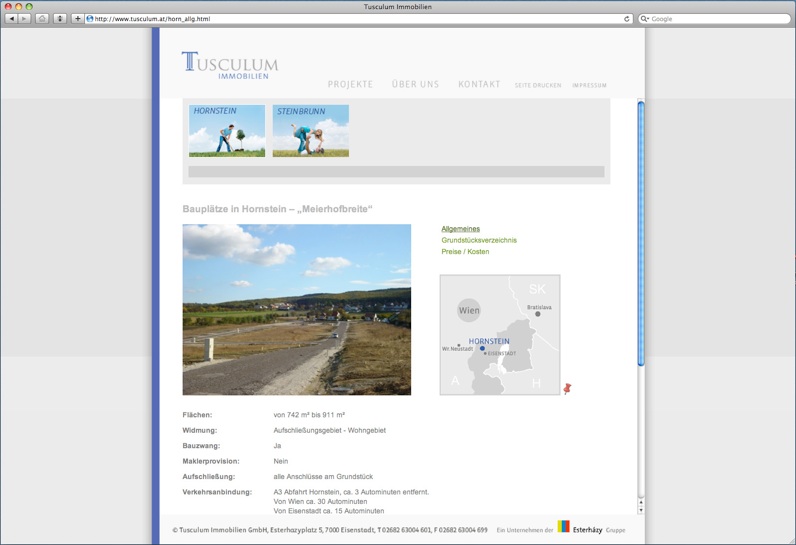Click the large Hornstein building site photo

[297, 310]
